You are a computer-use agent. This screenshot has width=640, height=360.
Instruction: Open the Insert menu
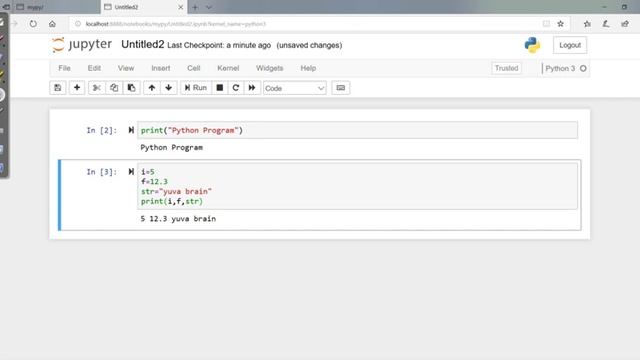coord(161,68)
